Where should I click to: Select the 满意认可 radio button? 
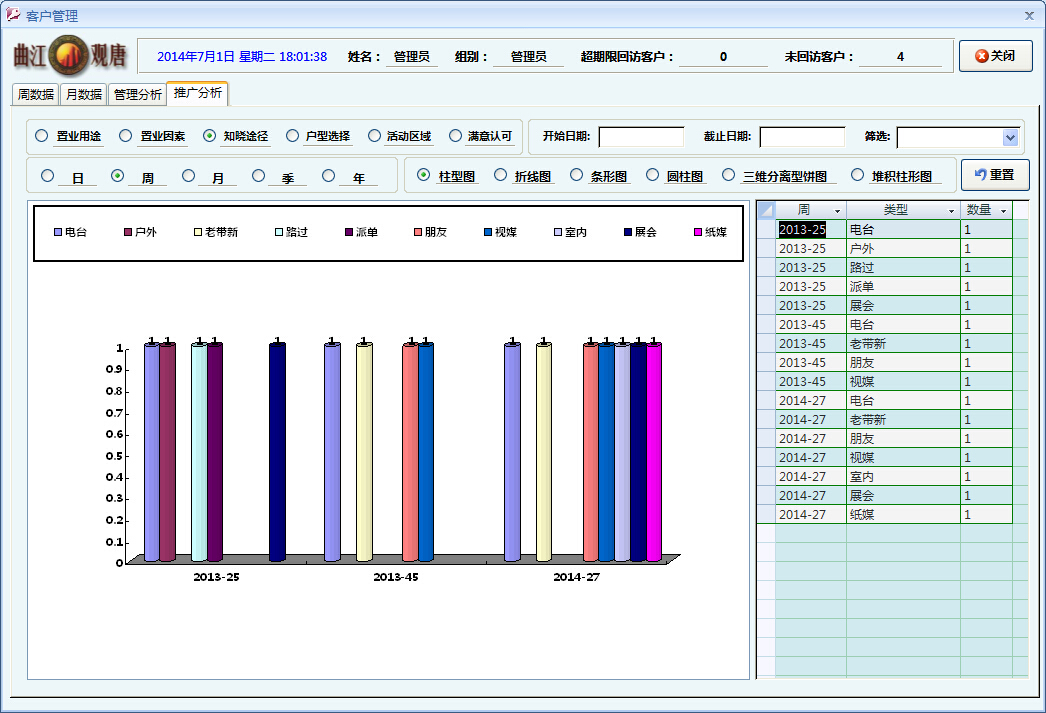[455, 135]
